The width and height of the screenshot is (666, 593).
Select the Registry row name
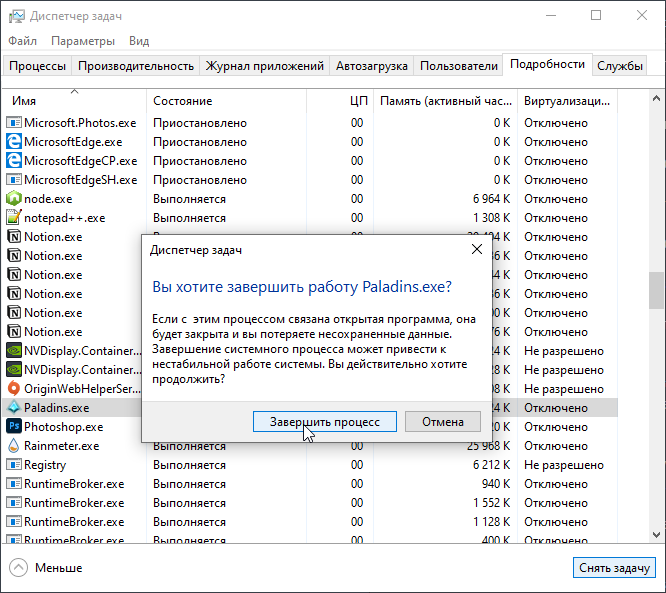click(x=45, y=465)
